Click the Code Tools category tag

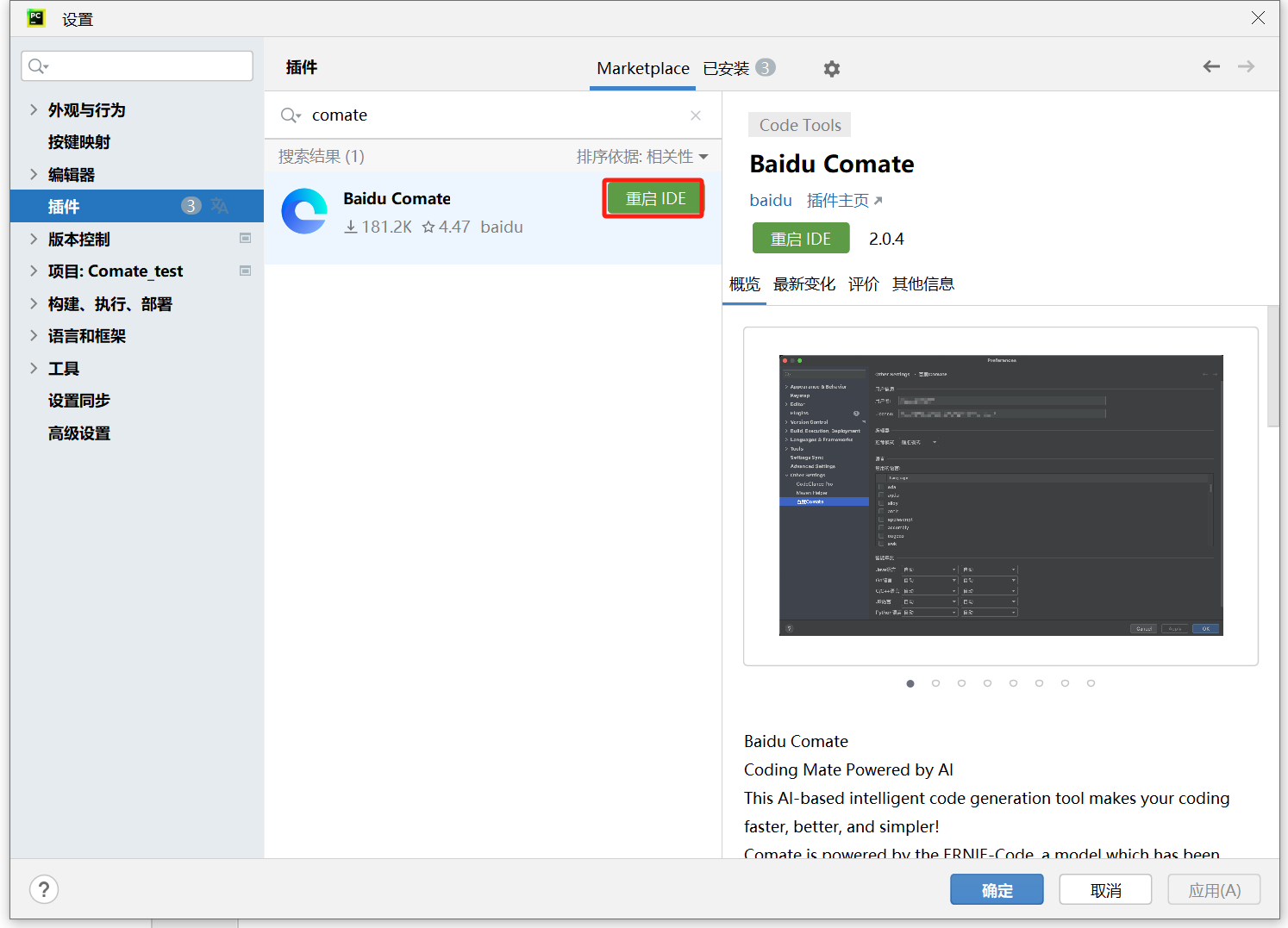(x=800, y=125)
